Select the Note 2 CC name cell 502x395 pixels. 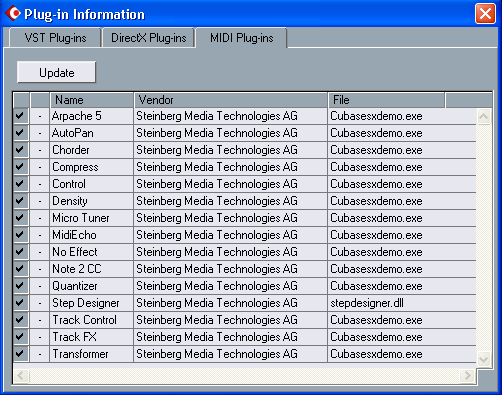92,269
